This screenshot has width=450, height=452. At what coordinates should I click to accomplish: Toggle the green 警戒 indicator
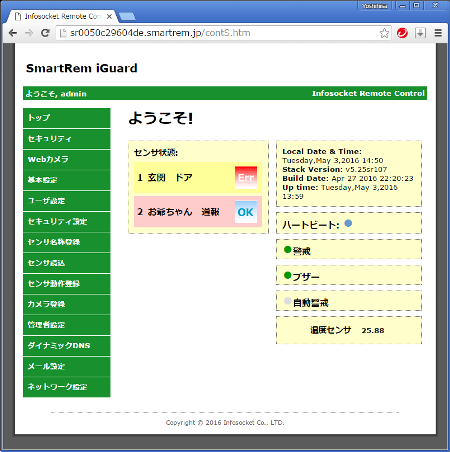tap(288, 250)
